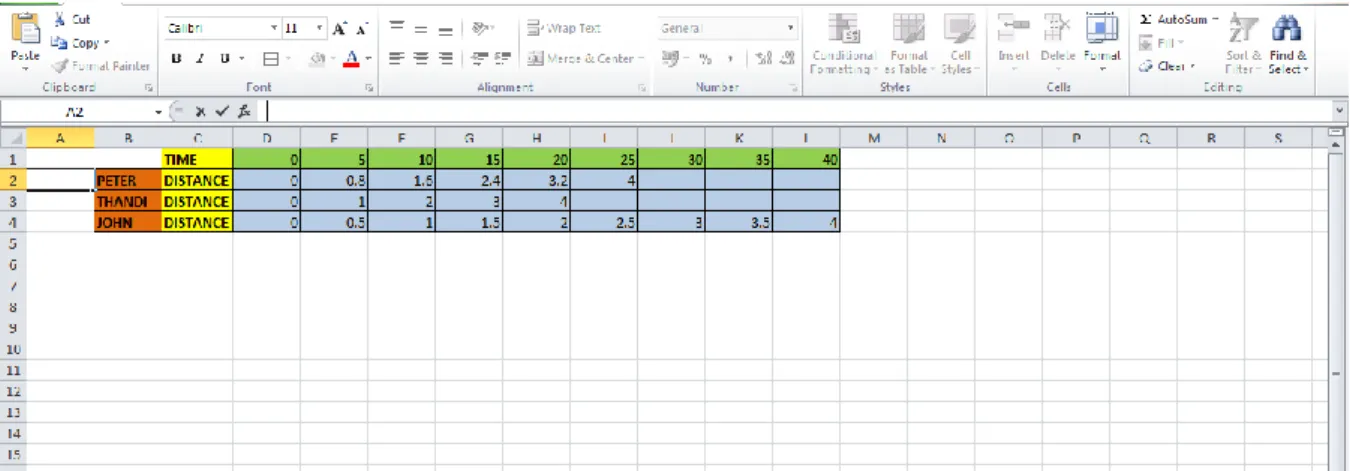Increase font size with large A
The width and height of the screenshot is (1350, 471).
pos(340,29)
